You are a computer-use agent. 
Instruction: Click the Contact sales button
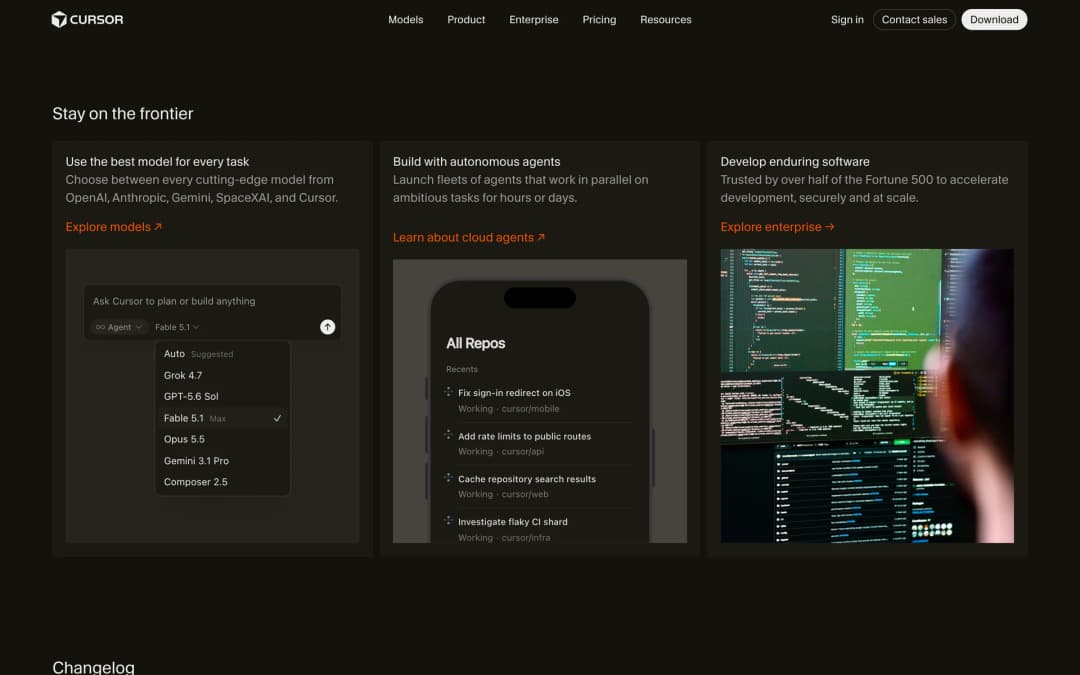click(914, 19)
